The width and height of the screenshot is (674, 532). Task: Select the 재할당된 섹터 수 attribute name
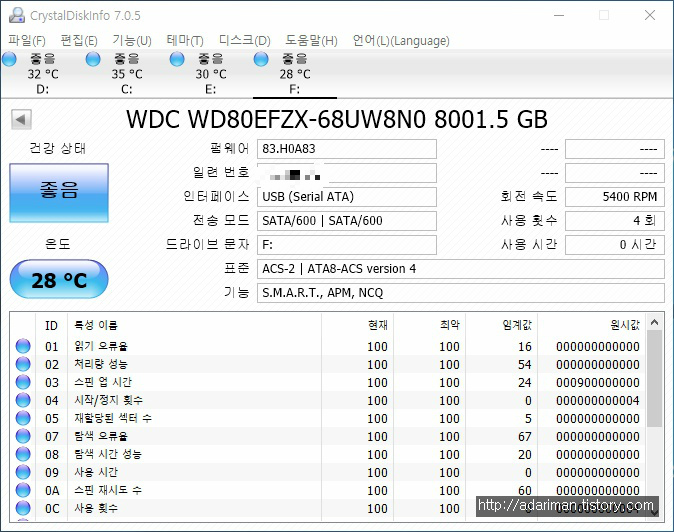pyautogui.click(x=113, y=418)
